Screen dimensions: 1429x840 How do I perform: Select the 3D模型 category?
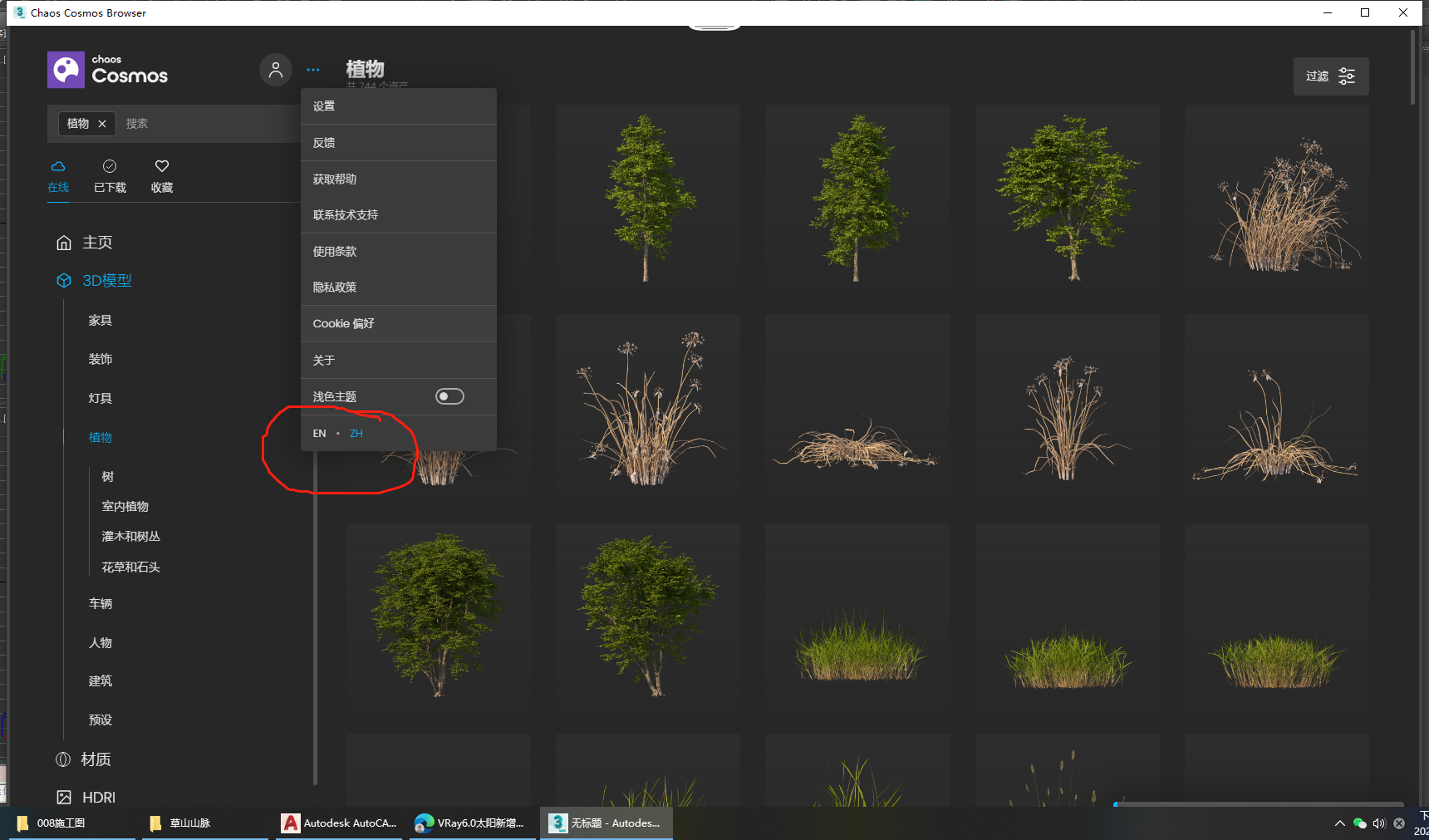[94, 281]
